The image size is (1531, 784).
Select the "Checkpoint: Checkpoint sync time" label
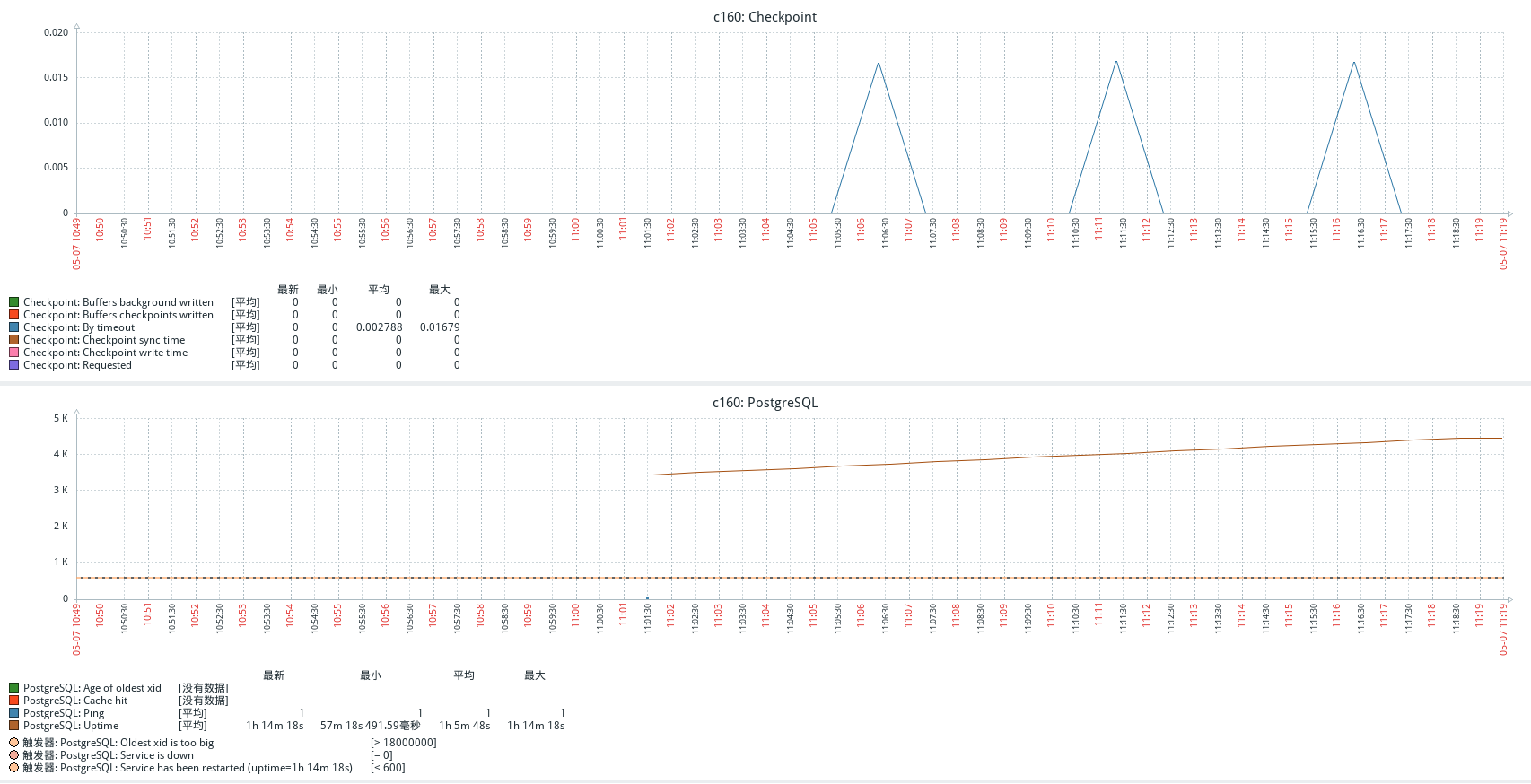(x=104, y=340)
